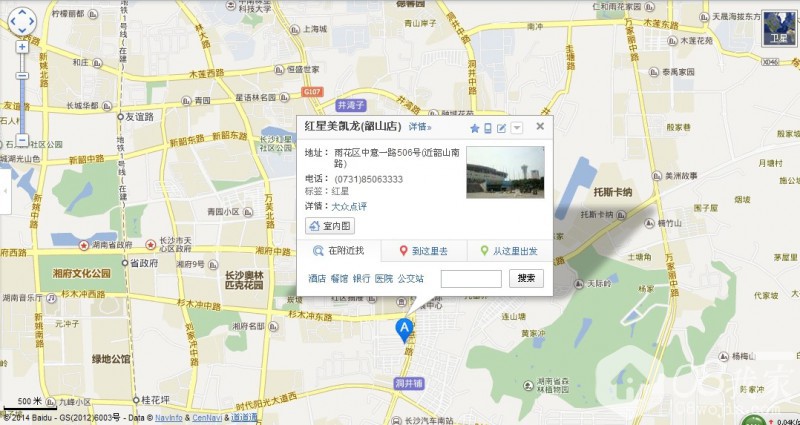Click the 搜索 search button
The height and width of the screenshot is (425, 800).
click(x=526, y=279)
